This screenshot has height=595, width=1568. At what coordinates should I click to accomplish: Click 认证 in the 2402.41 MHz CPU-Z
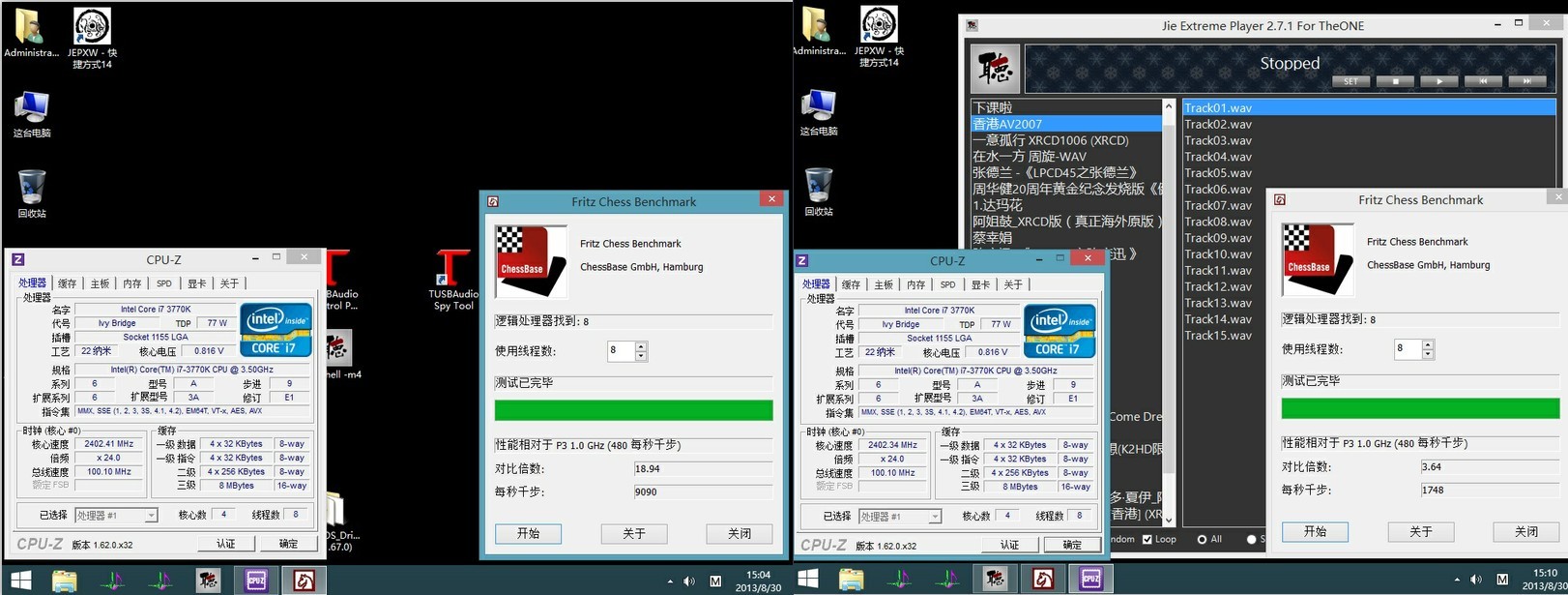(x=225, y=544)
